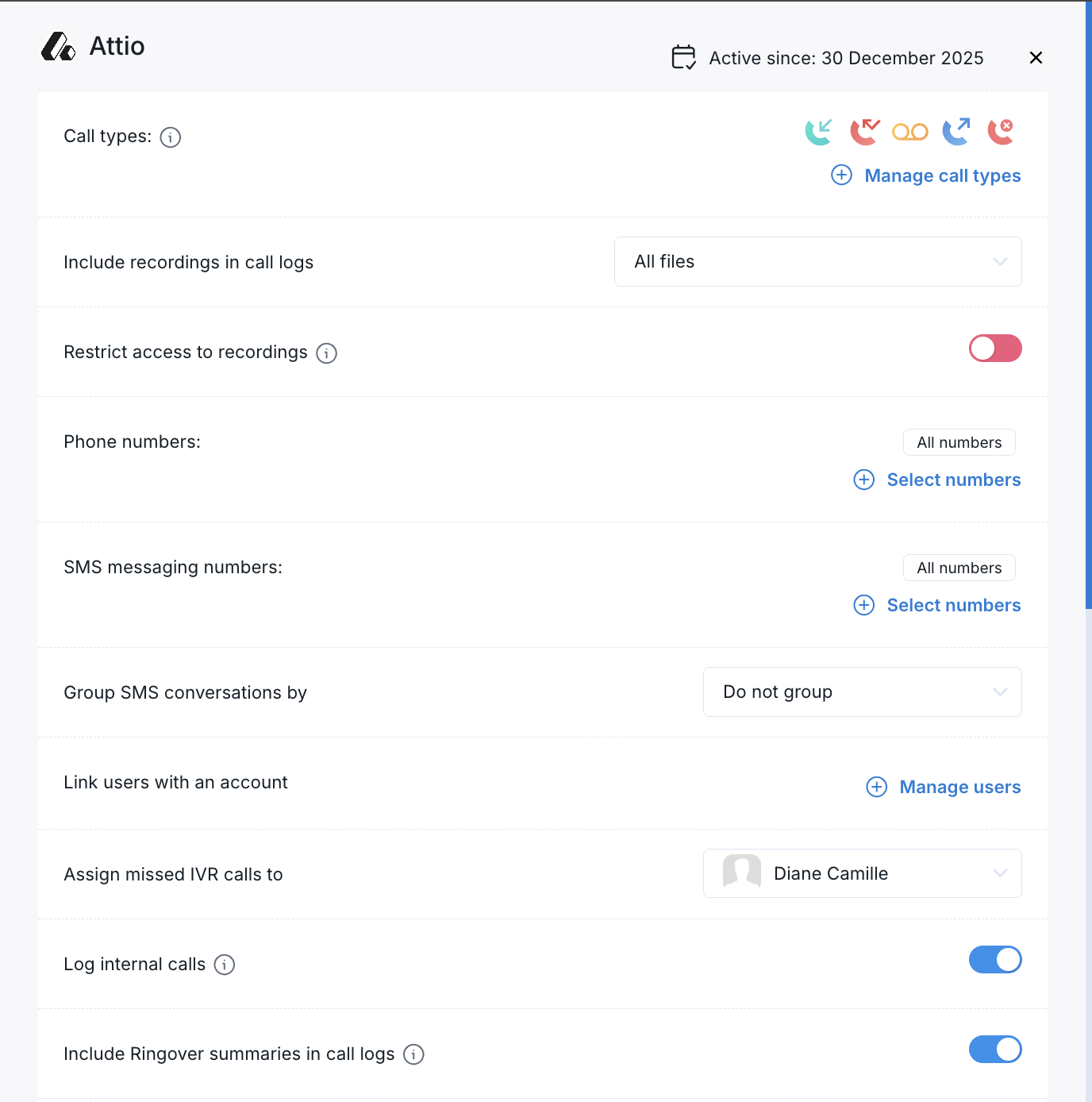Image resolution: width=1092 pixels, height=1102 pixels.
Task: Click Select numbers under Phone numbers
Action: (x=952, y=480)
